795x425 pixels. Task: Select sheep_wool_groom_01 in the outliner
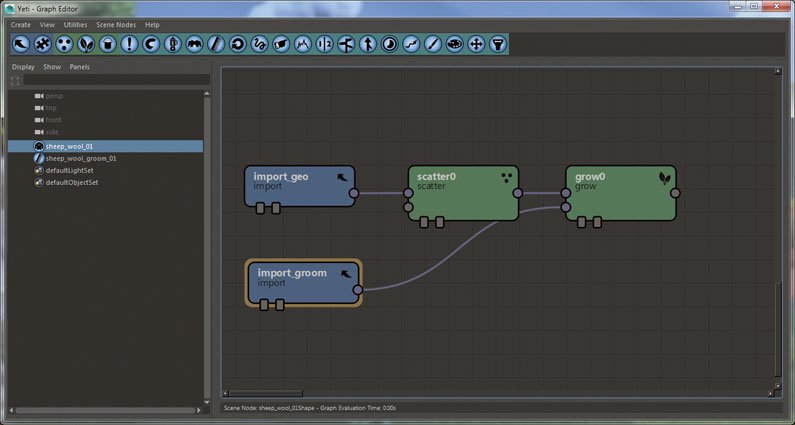pyautogui.click(x=81, y=158)
